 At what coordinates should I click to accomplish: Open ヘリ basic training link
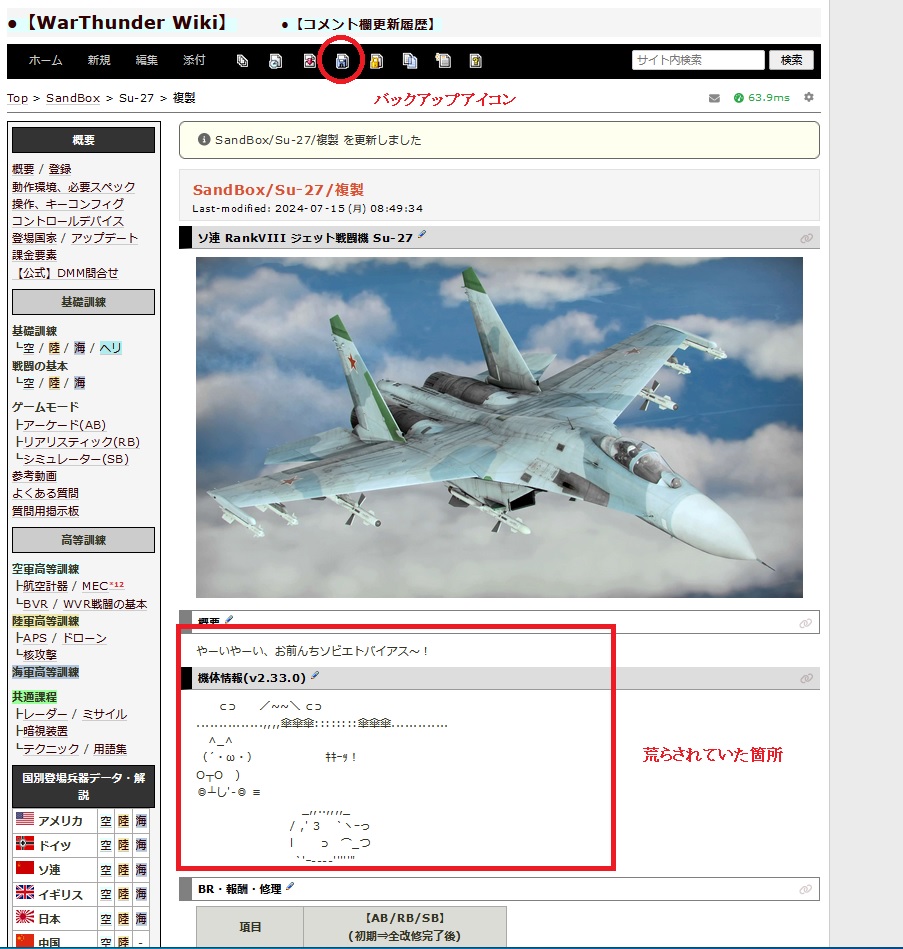pyautogui.click(x=110, y=348)
